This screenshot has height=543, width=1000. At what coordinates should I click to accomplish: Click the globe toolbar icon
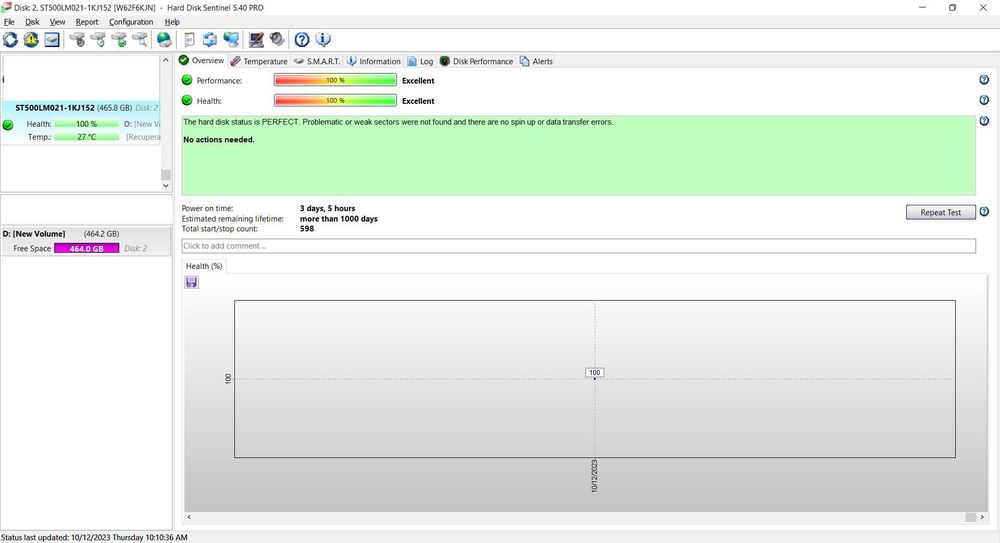[x=165, y=40]
